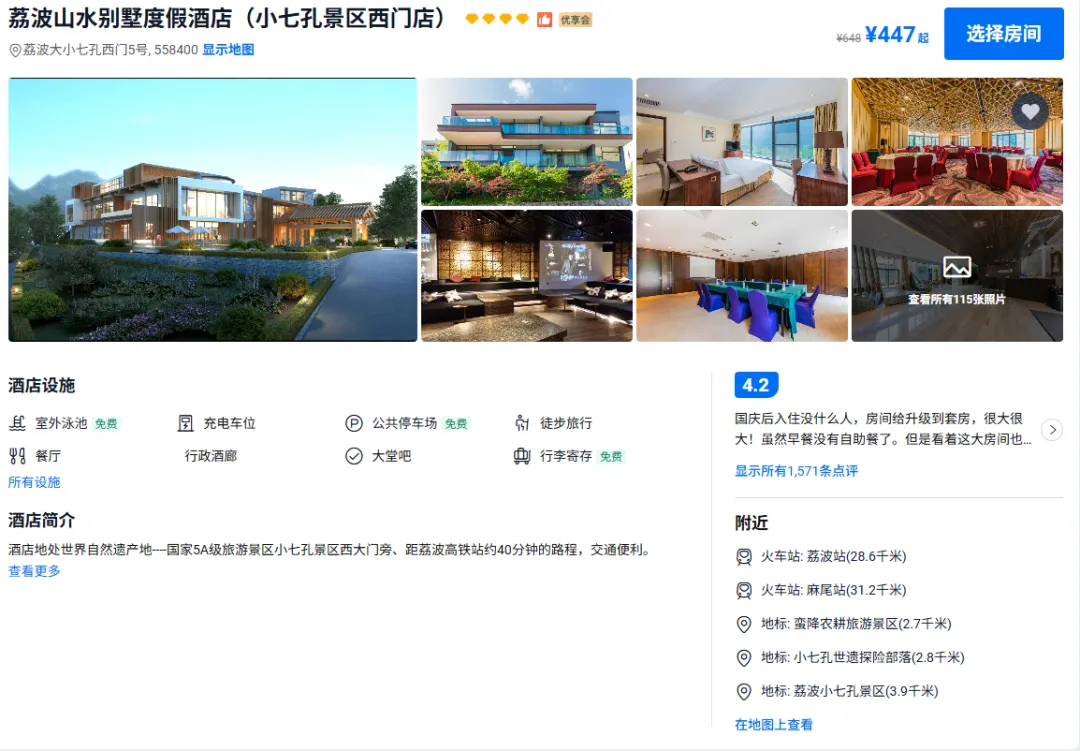
Task: Click the train icon beside 荔波站
Action: click(744, 557)
